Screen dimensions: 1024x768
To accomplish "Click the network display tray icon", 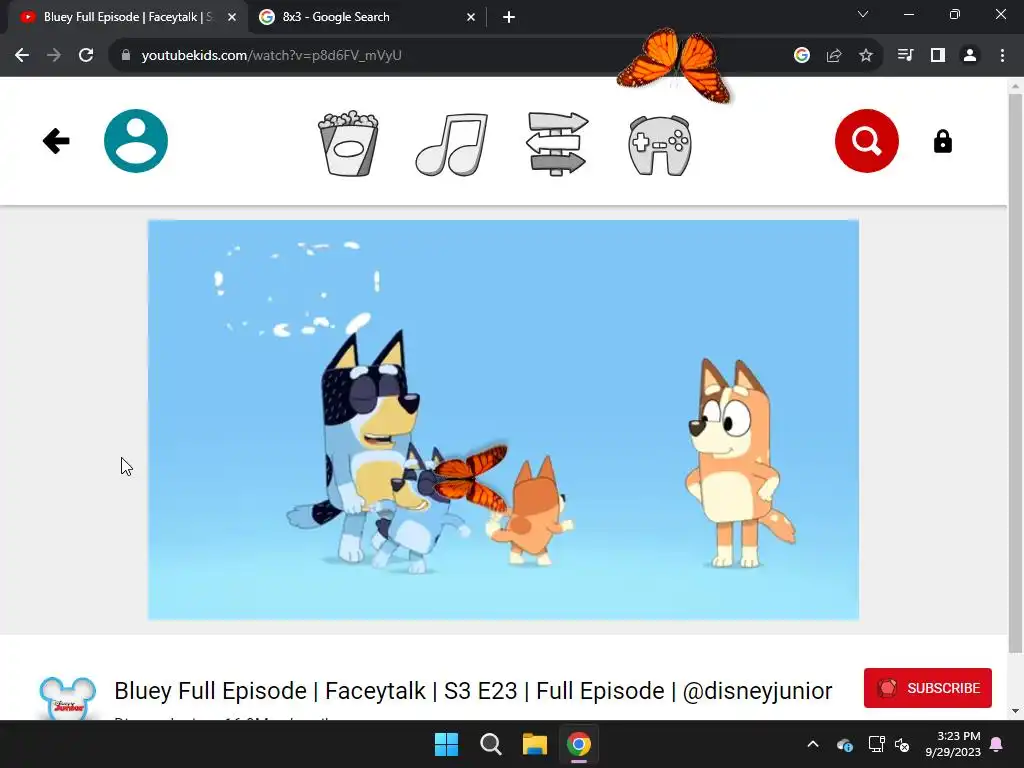I will (x=876, y=744).
